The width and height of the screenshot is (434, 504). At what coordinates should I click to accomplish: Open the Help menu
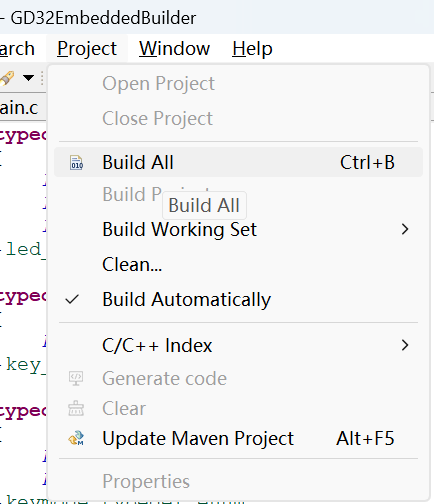[252, 49]
